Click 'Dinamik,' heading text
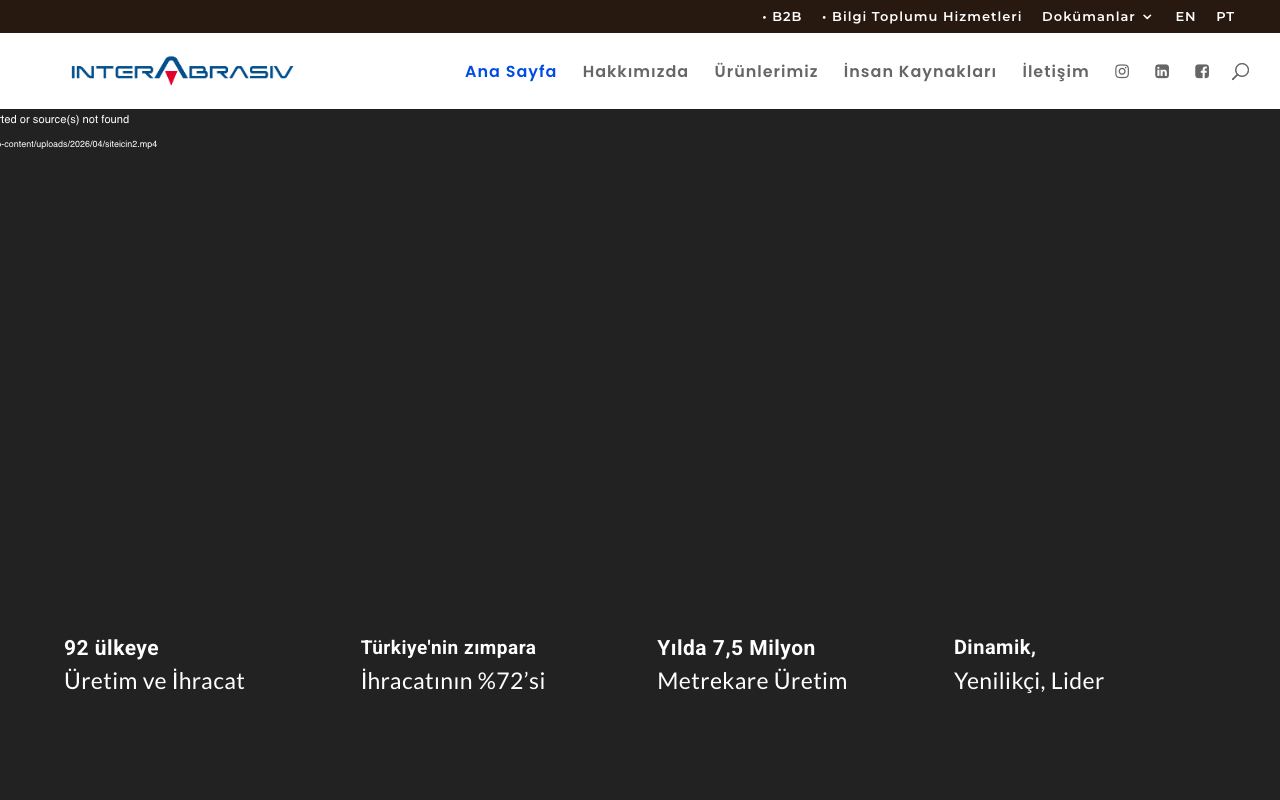 (995, 647)
